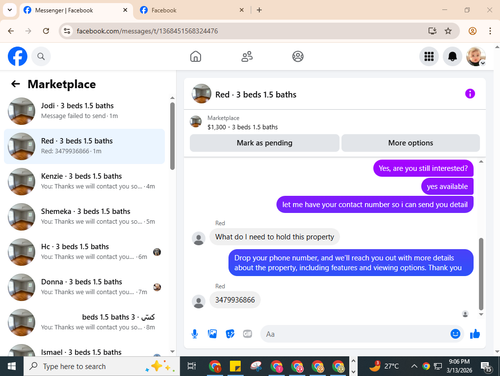This screenshot has height=376, width=500.
Task: Click message 'yes available'
Action: pyautogui.click(x=447, y=187)
